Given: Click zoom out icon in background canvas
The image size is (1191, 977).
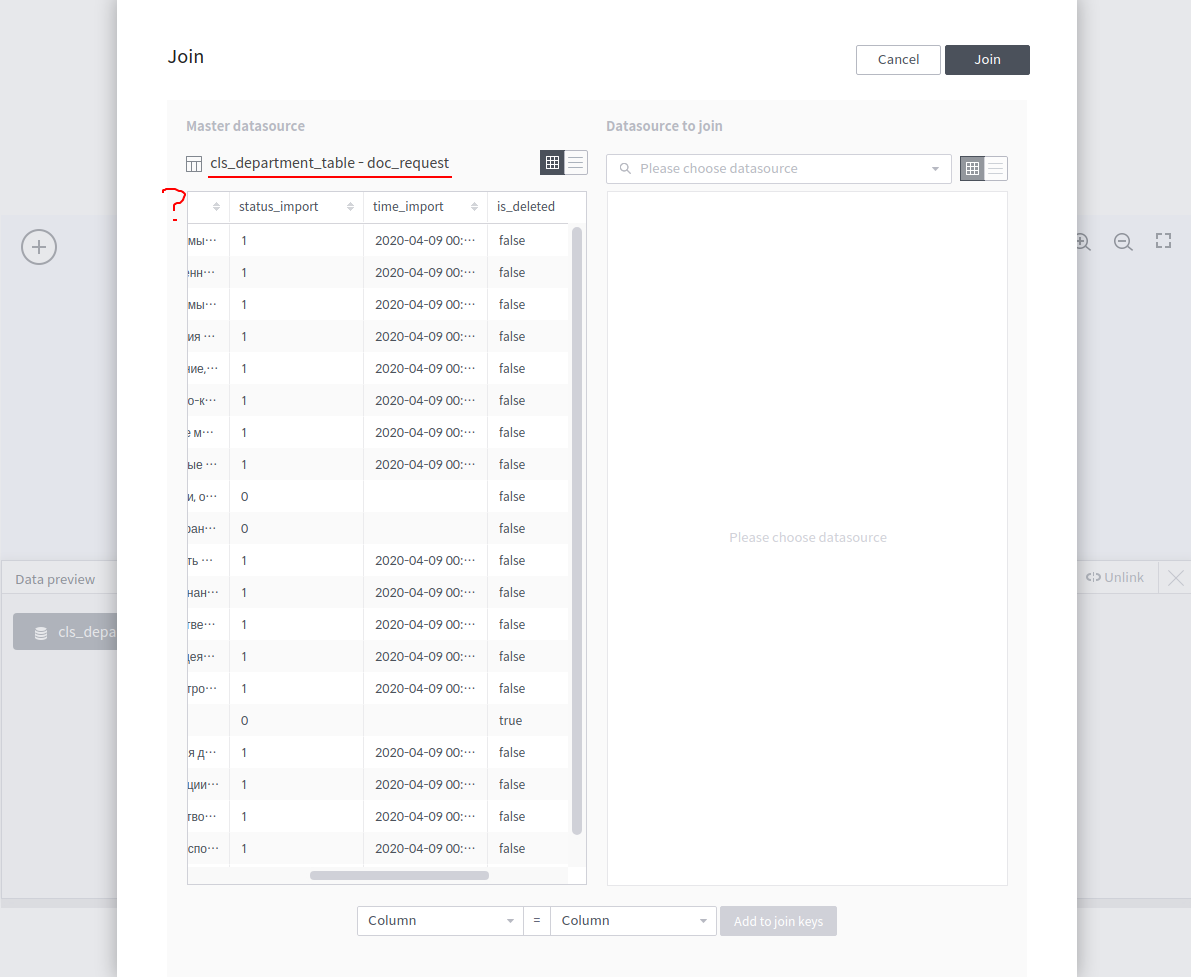Looking at the screenshot, I should tap(1123, 242).
